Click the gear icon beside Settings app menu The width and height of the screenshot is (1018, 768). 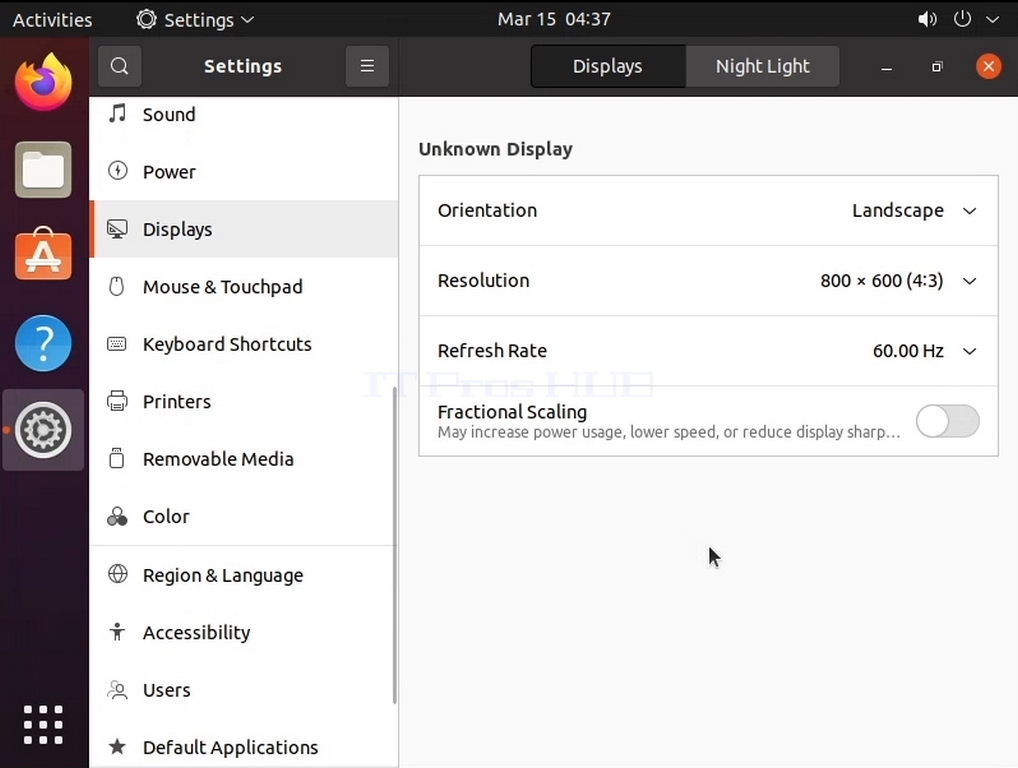[147, 19]
